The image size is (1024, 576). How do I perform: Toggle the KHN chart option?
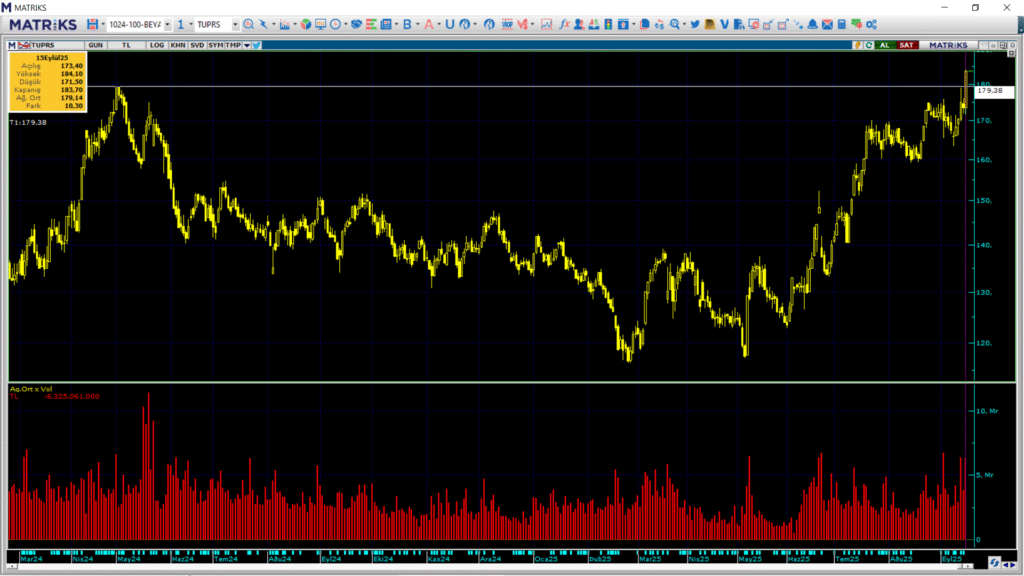(177, 45)
